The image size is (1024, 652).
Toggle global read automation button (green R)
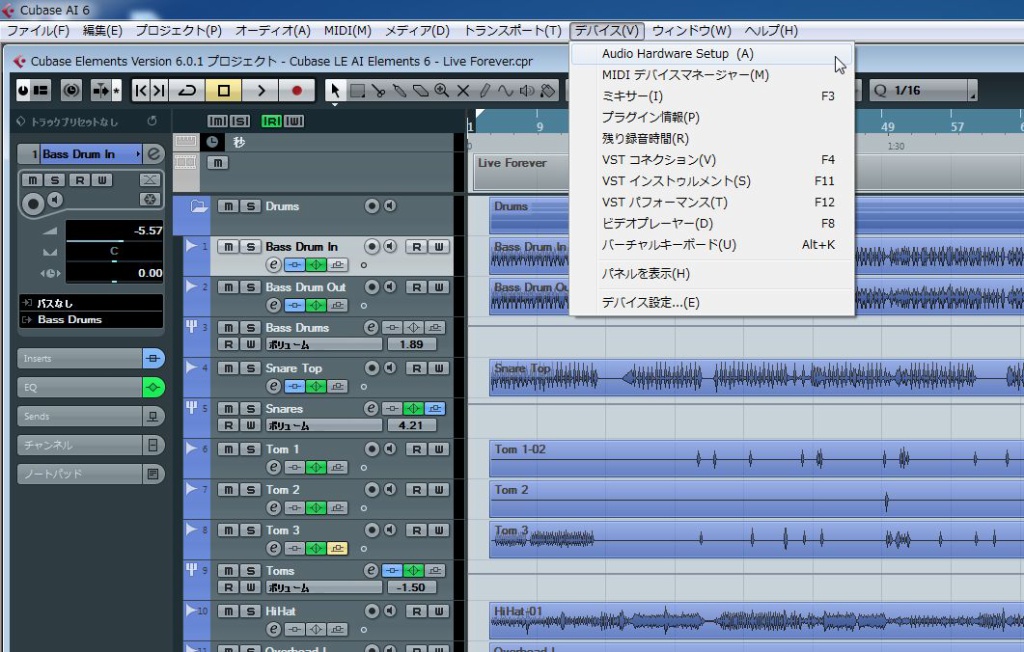271,121
